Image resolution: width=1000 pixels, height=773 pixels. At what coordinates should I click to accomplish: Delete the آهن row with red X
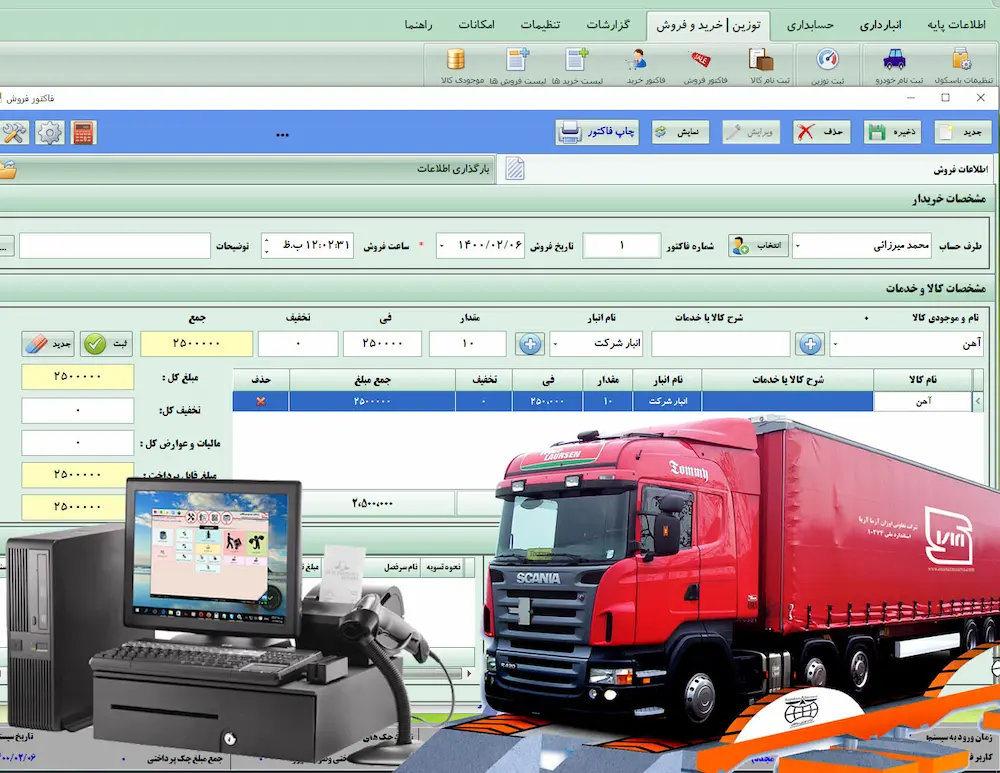(x=260, y=401)
